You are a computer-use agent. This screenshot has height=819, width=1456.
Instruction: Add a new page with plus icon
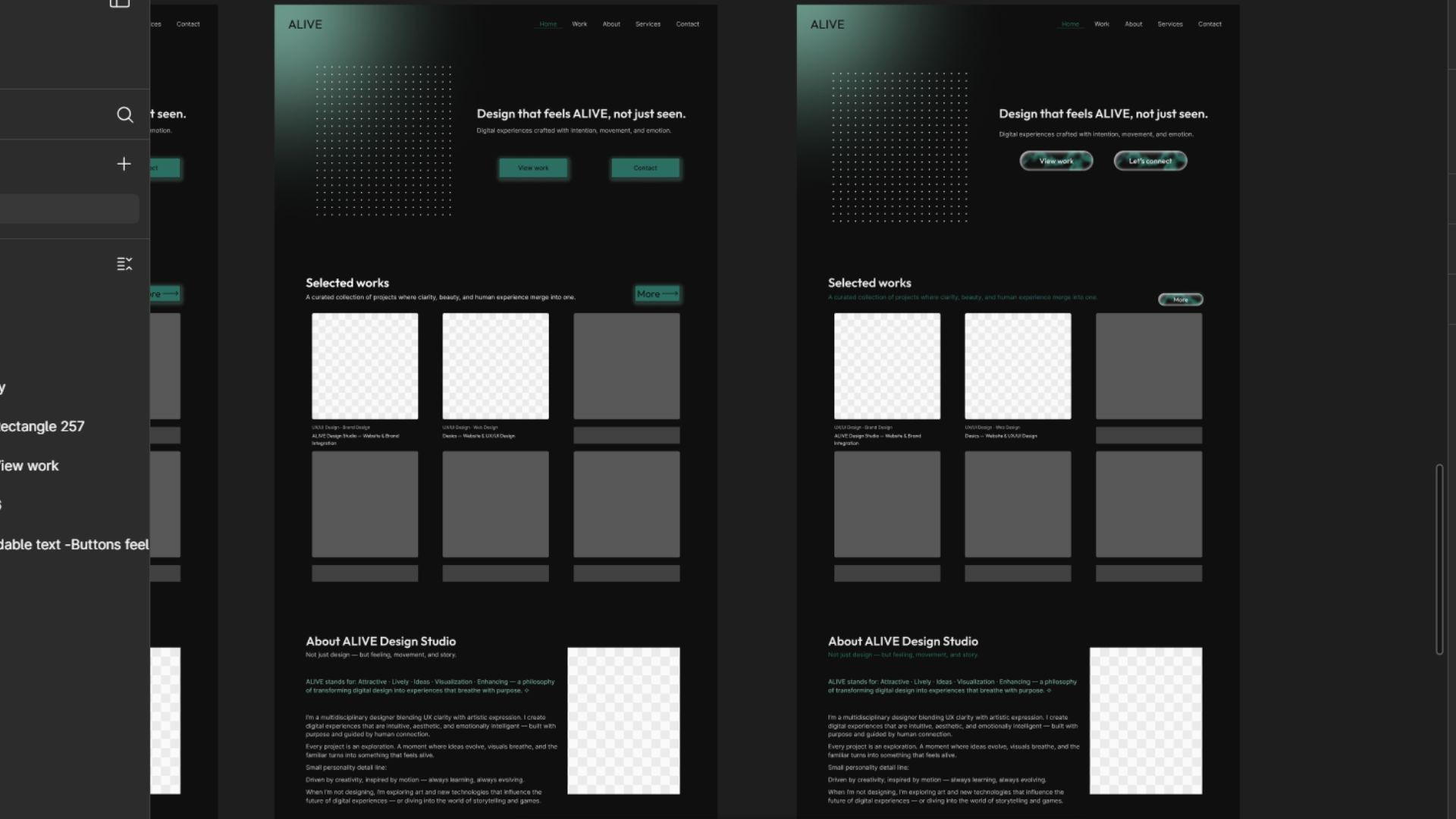click(x=124, y=164)
